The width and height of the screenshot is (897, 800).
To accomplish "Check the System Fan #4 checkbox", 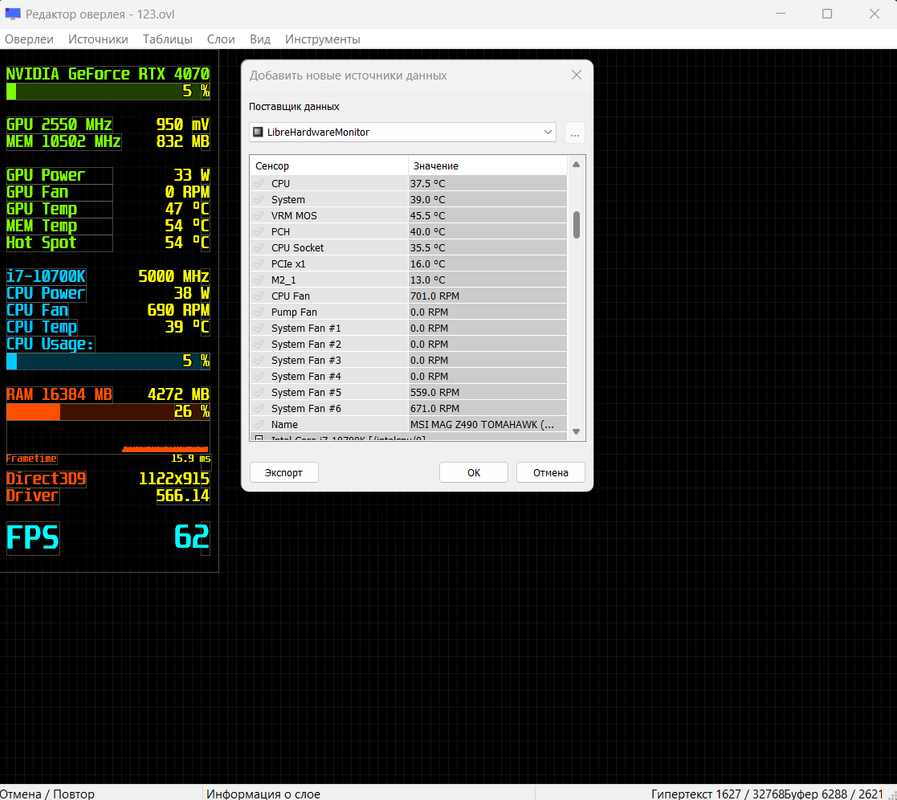I will [259, 376].
